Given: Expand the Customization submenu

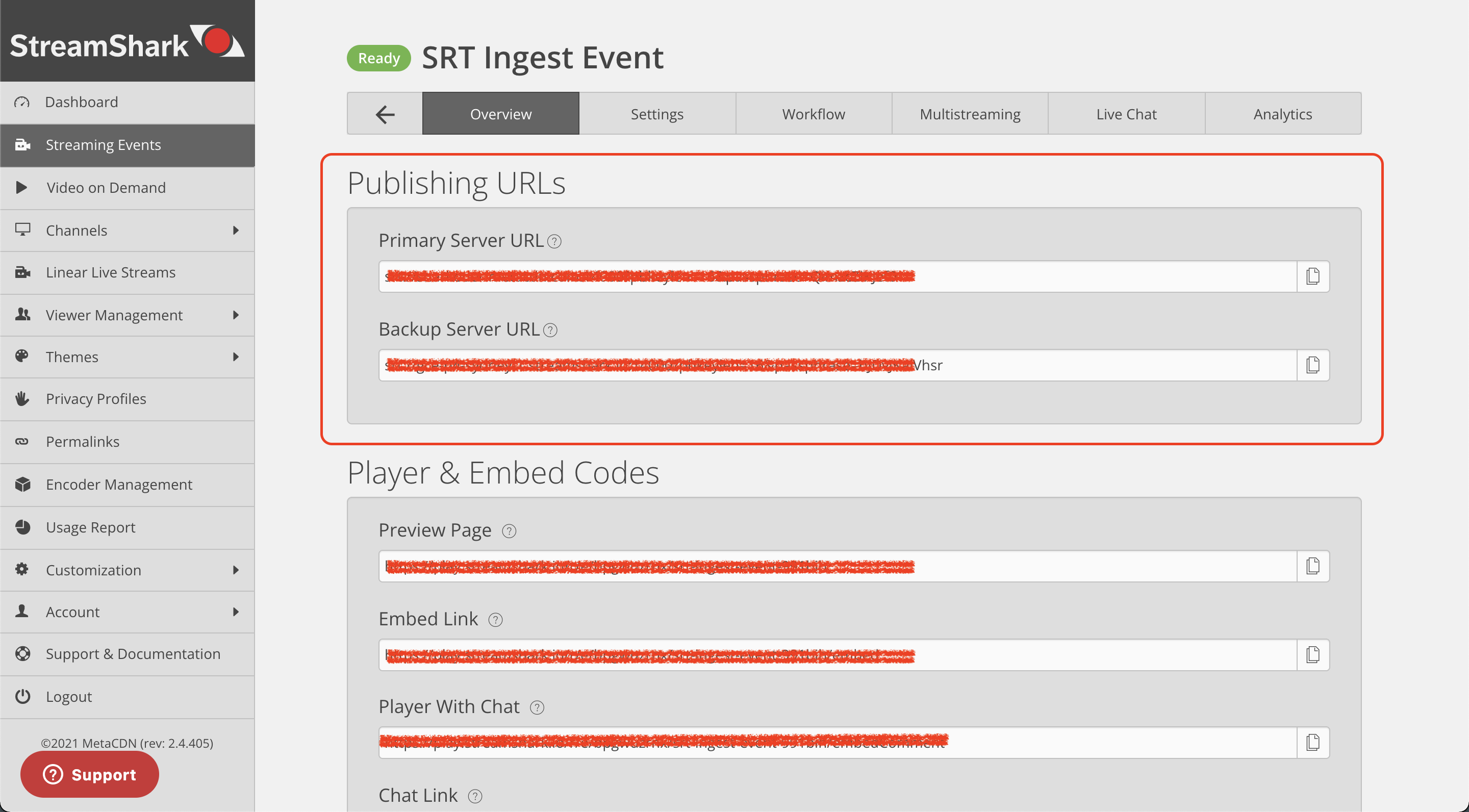Looking at the screenshot, I should pyautogui.click(x=236, y=570).
